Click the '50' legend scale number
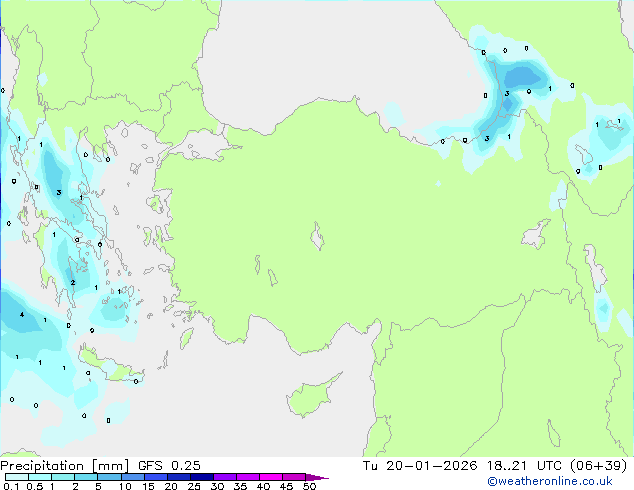 point(309,486)
